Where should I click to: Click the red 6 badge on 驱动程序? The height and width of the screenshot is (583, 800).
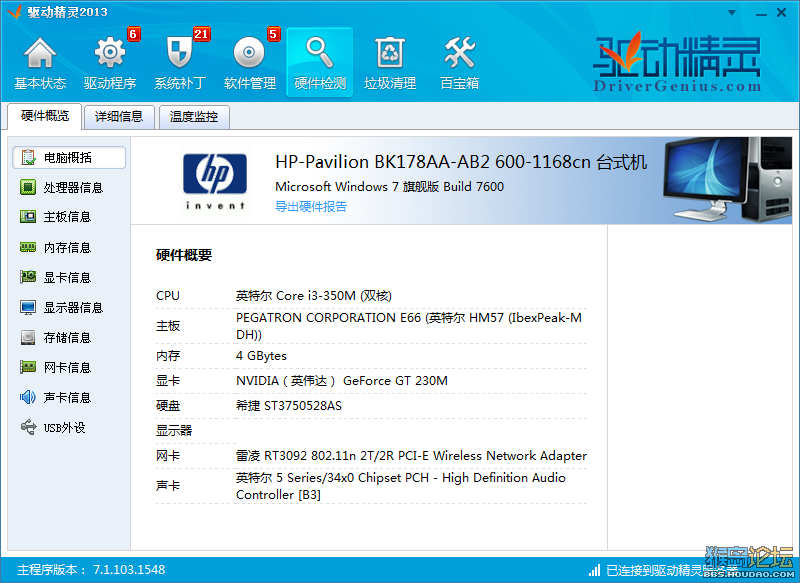click(x=133, y=34)
